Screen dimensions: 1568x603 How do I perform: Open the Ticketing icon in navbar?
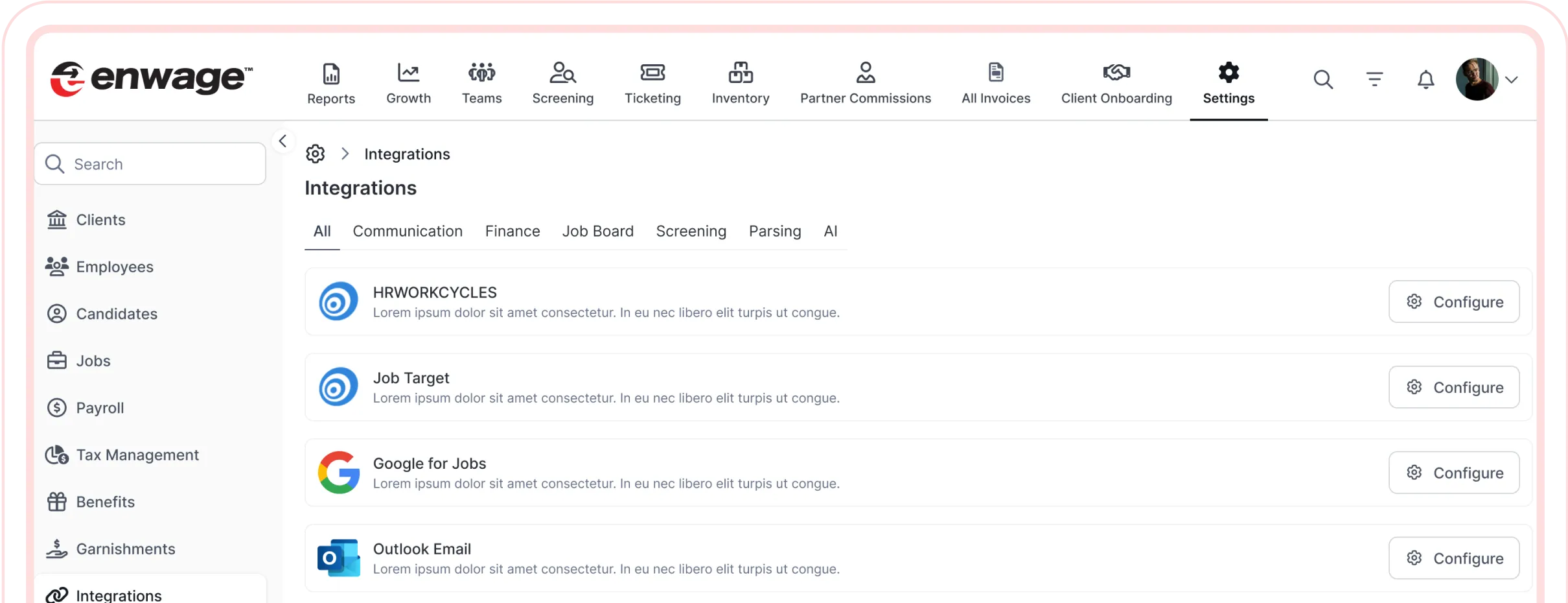point(652,73)
